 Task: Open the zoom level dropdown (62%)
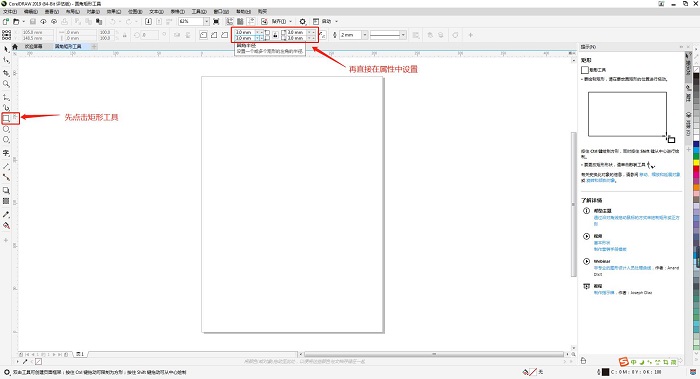(206, 21)
